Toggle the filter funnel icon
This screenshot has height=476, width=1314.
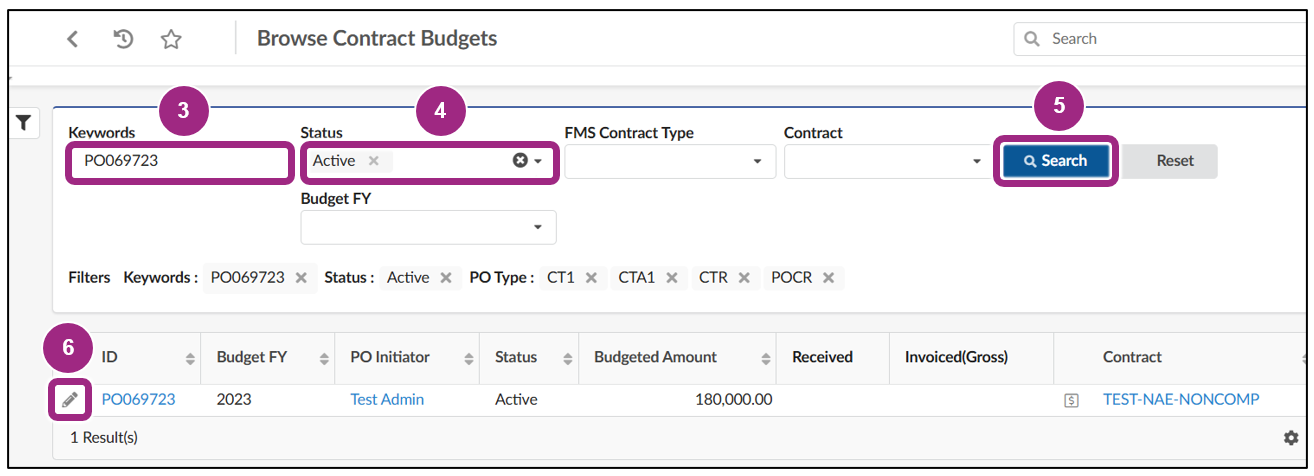(x=23, y=123)
